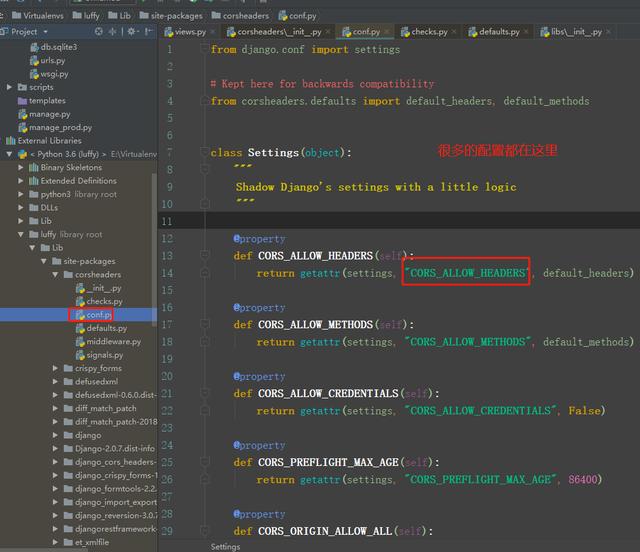Screen dimensions: 640x552
Task: Close the conf.py tab
Action: [x=386, y=32]
